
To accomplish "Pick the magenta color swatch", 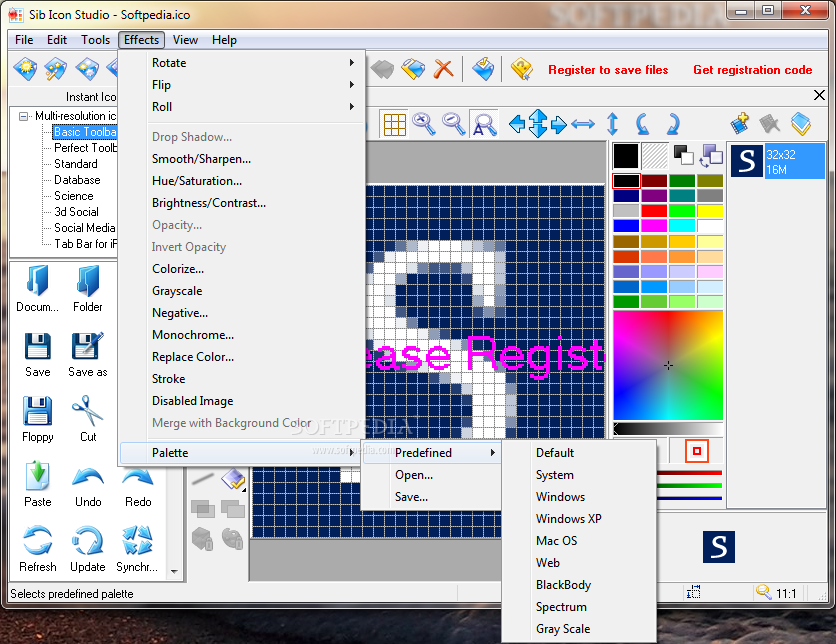I will (x=654, y=226).
